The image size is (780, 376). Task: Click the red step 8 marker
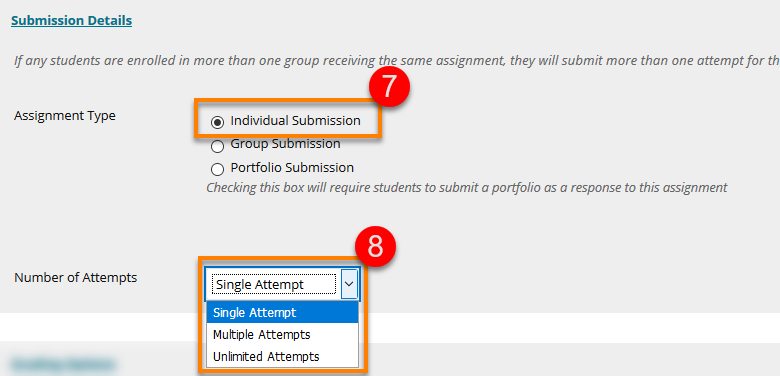[375, 246]
